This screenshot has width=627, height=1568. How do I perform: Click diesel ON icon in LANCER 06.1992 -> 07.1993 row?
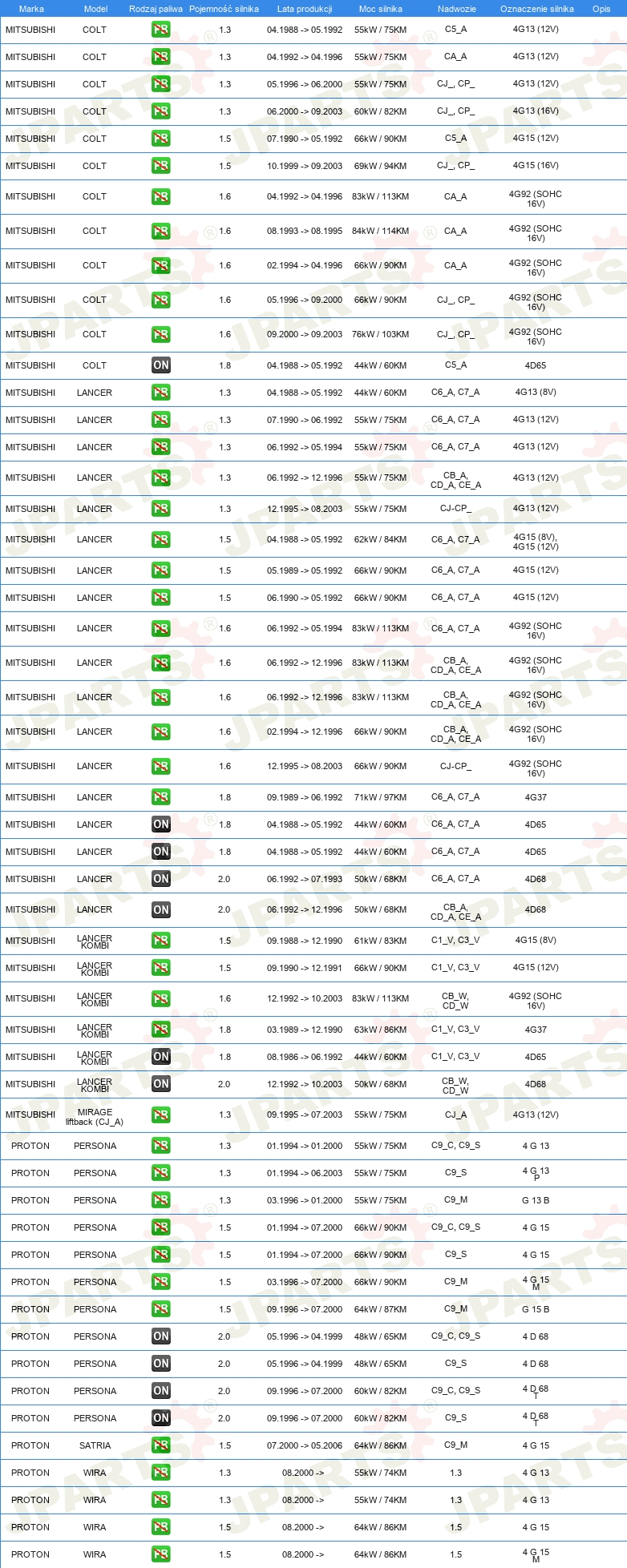click(x=161, y=879)
